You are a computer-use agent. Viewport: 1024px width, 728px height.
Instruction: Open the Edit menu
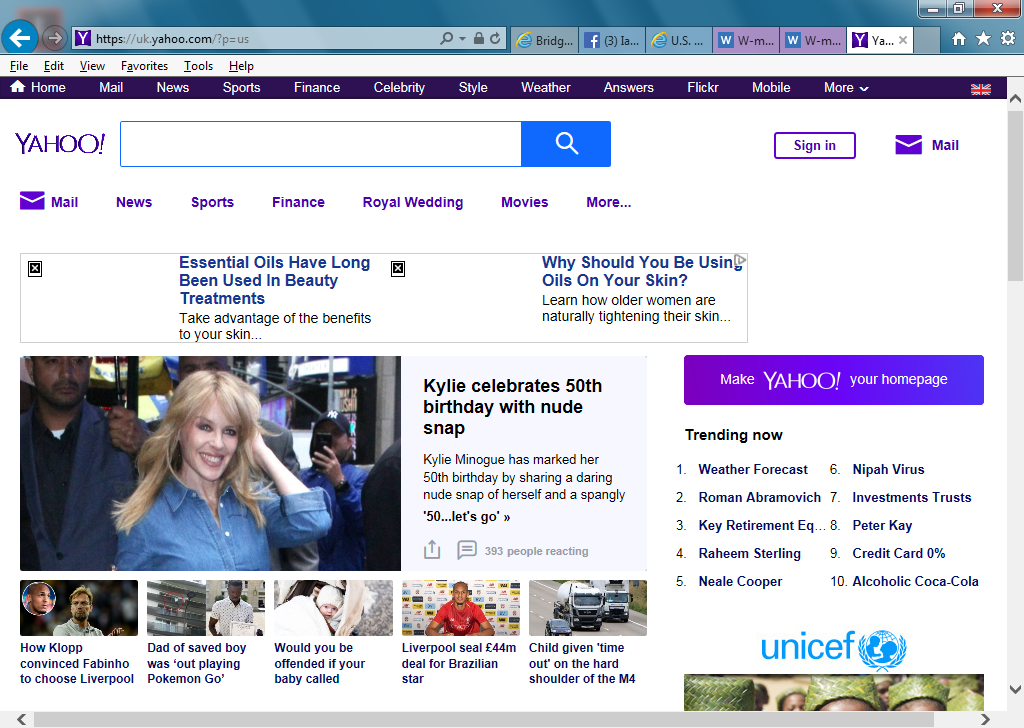(x=54, y=66)
